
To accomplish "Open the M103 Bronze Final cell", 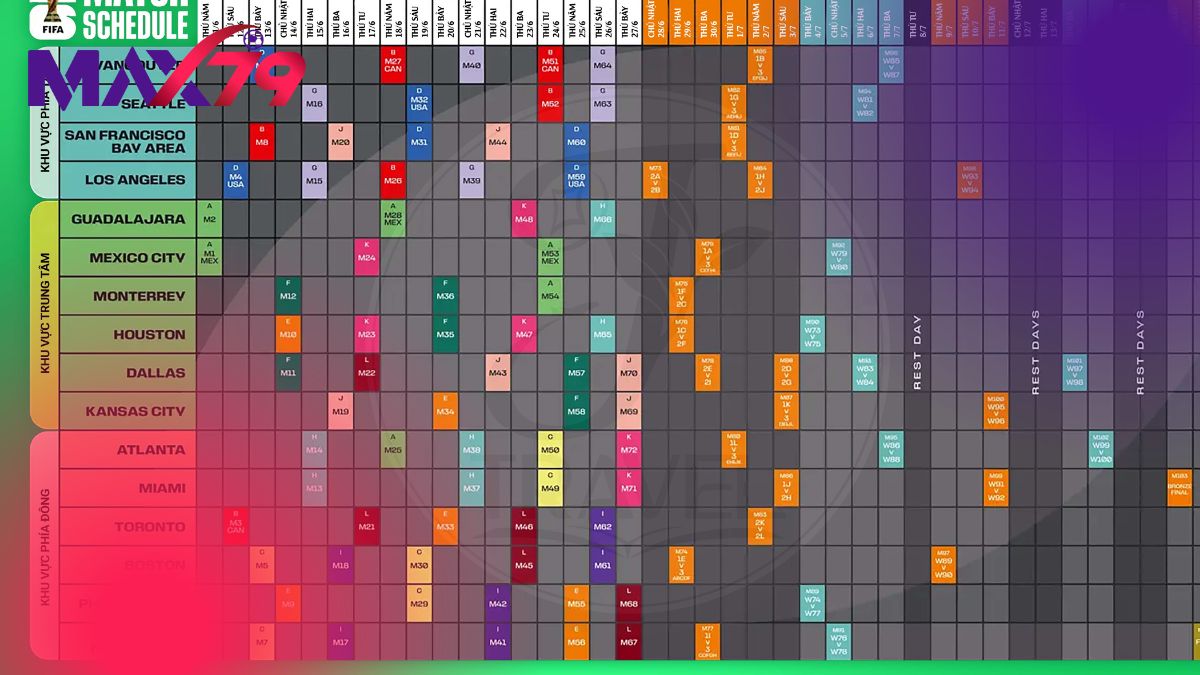I will (1181, 489).
